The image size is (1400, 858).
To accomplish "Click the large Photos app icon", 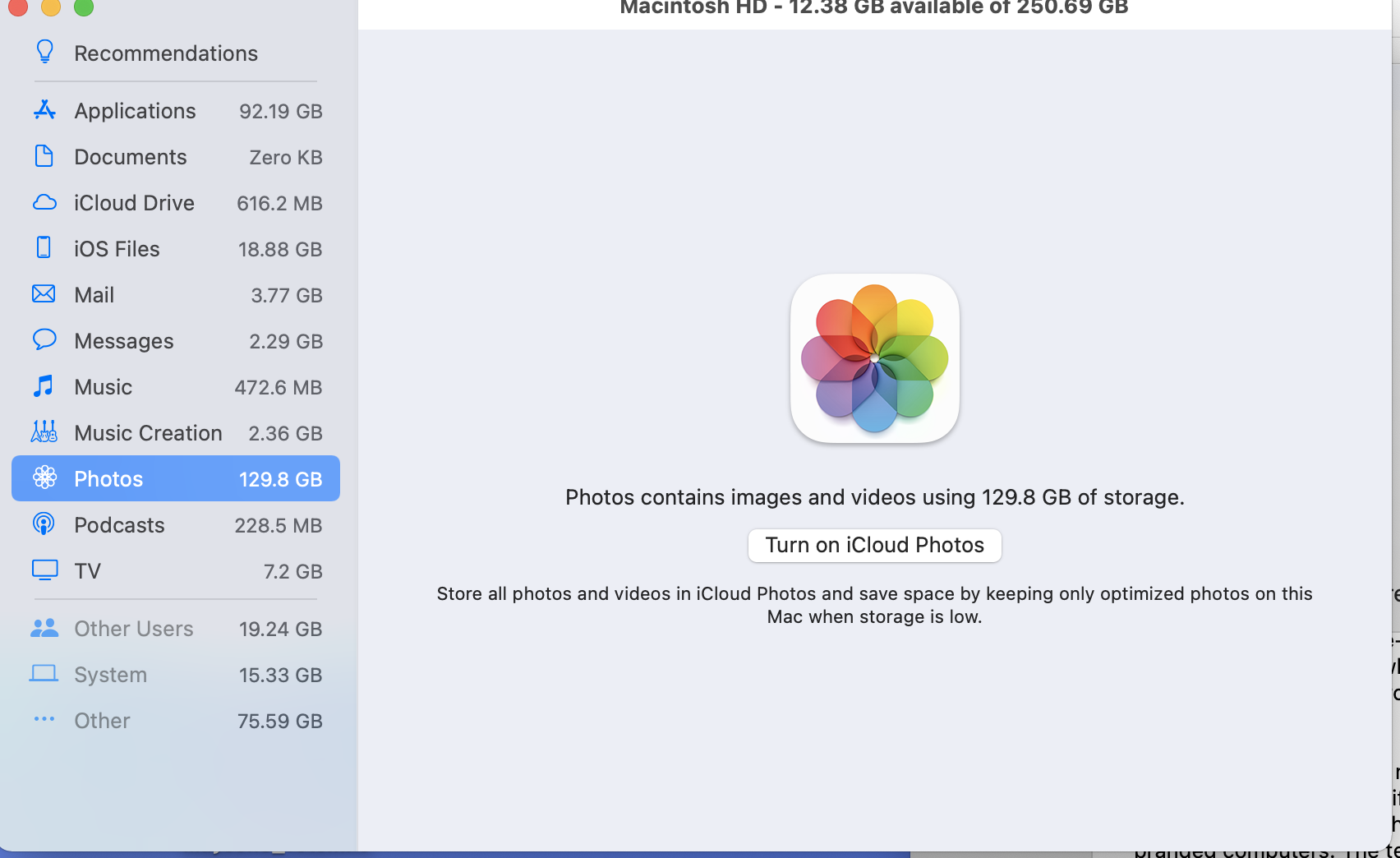I will (x=875, y=358).
